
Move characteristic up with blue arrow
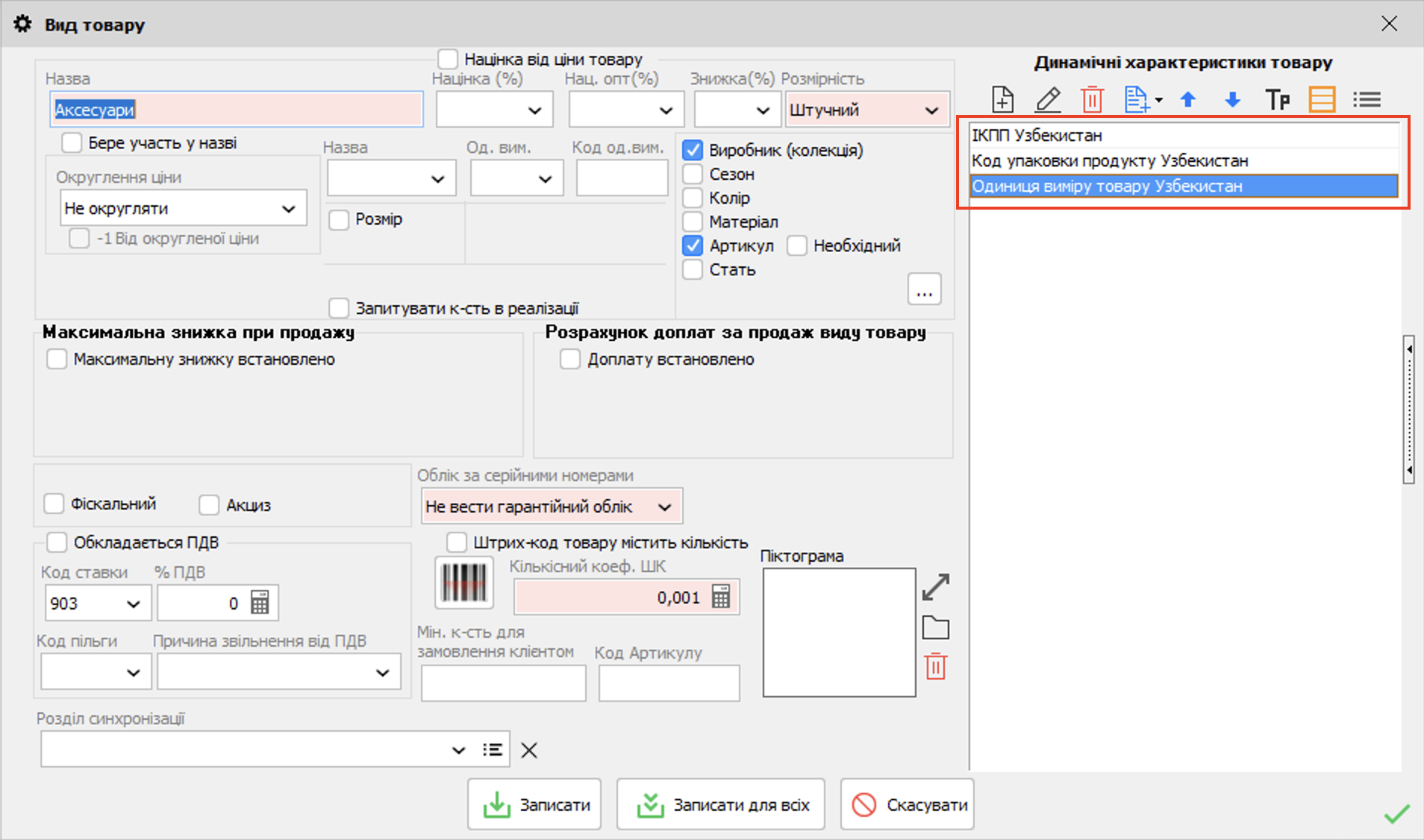[1188, 99]
